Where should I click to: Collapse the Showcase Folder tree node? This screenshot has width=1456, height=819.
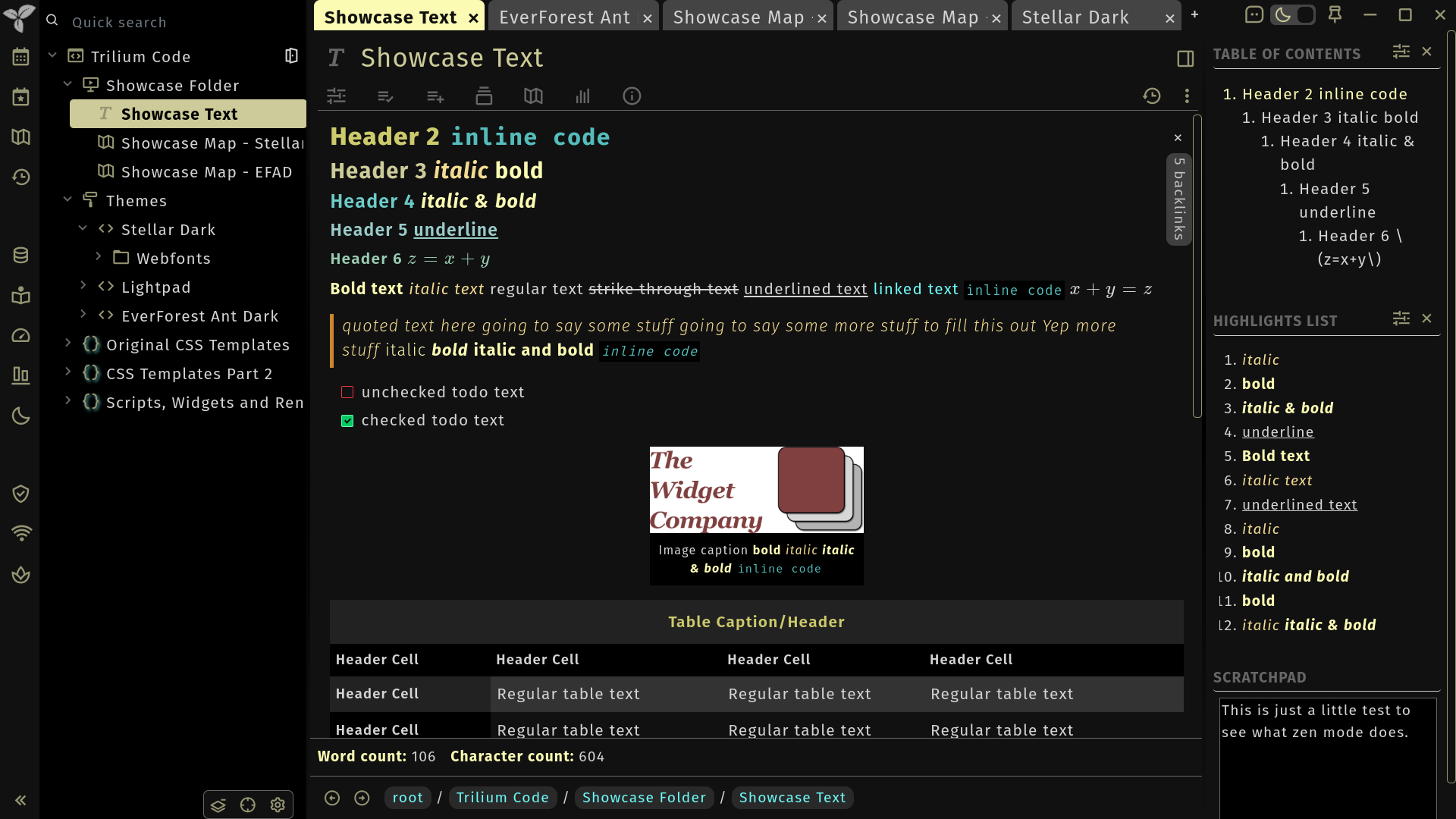coord(67,84)
